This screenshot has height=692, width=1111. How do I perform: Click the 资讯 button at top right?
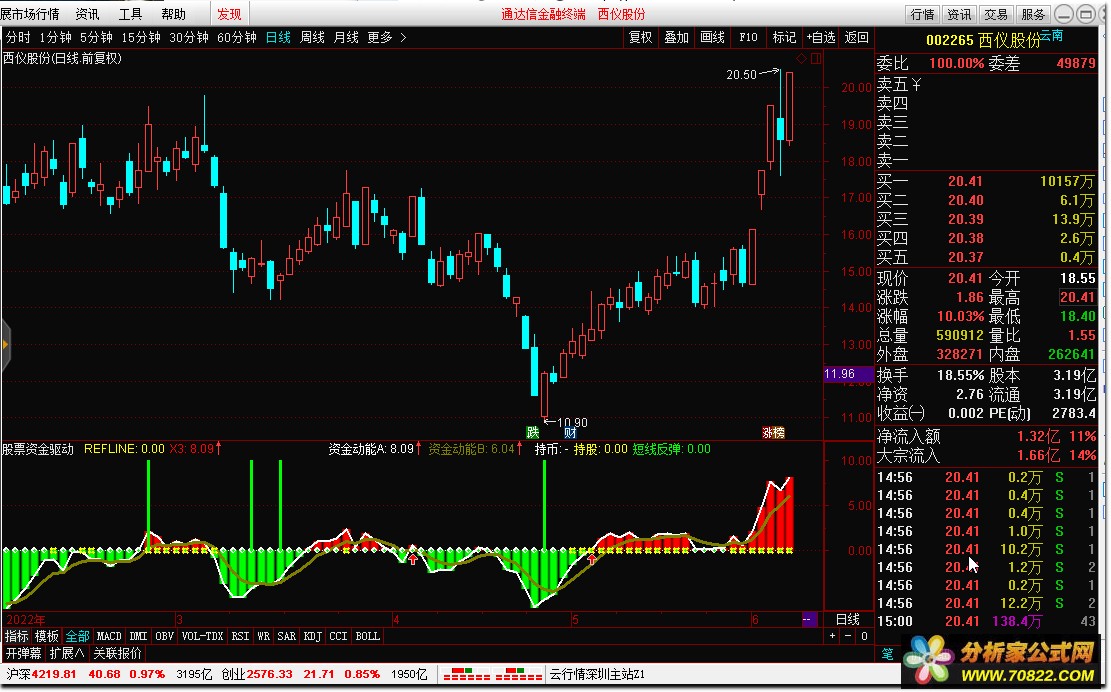(959, 14)
